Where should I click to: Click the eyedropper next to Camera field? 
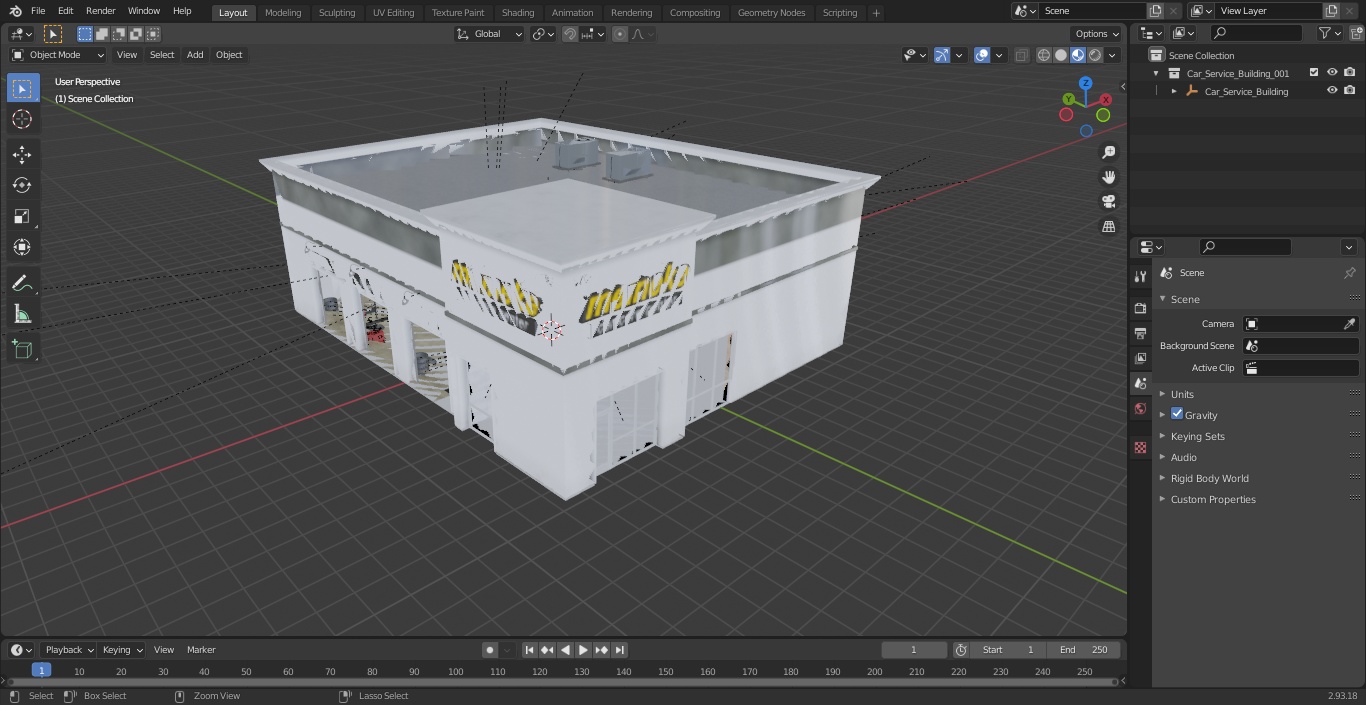[x=1349, y=324]
